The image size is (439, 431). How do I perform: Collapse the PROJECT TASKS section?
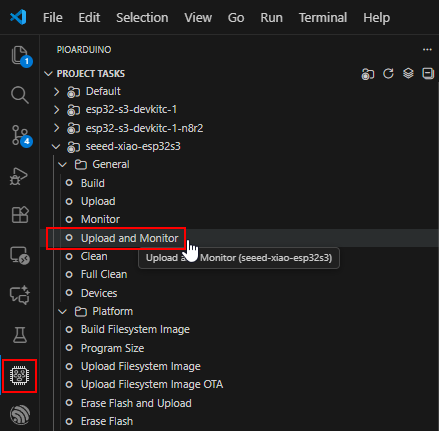point(49,74)
